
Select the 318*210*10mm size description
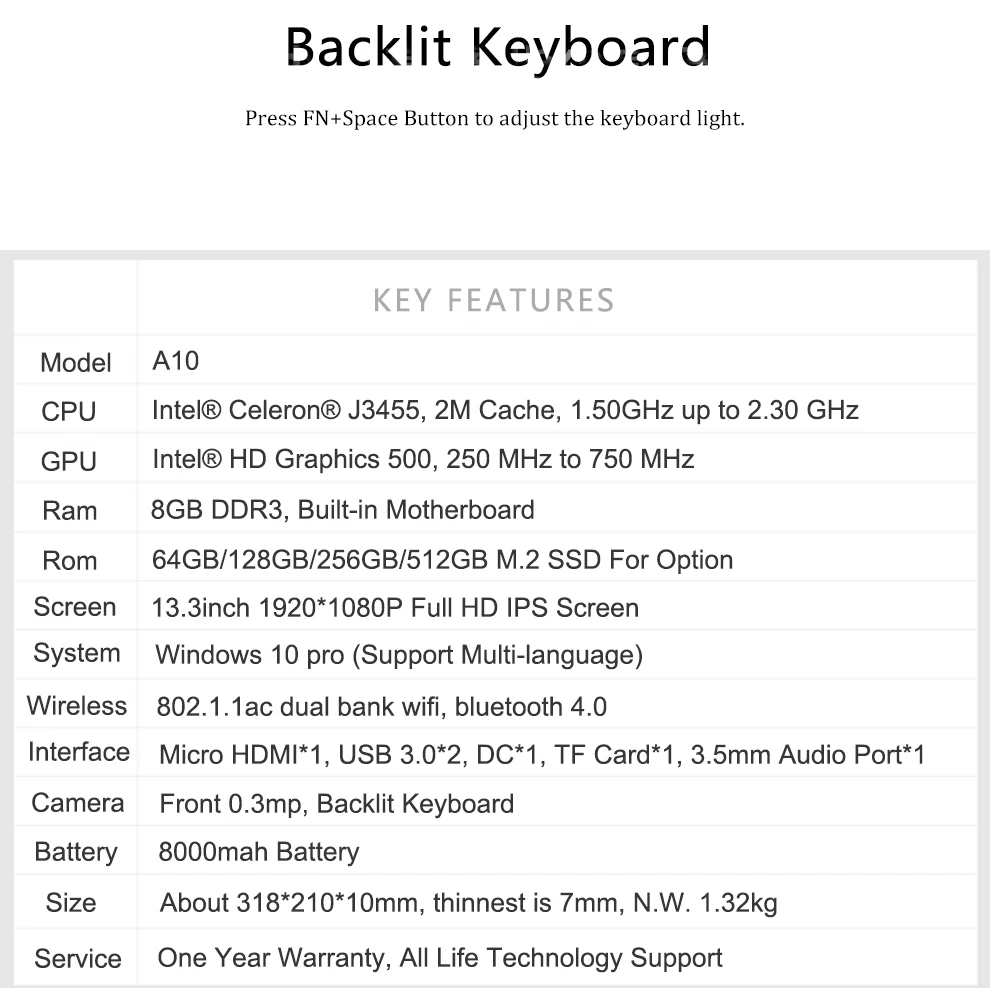pyautogui.click(x=468, y=904)
